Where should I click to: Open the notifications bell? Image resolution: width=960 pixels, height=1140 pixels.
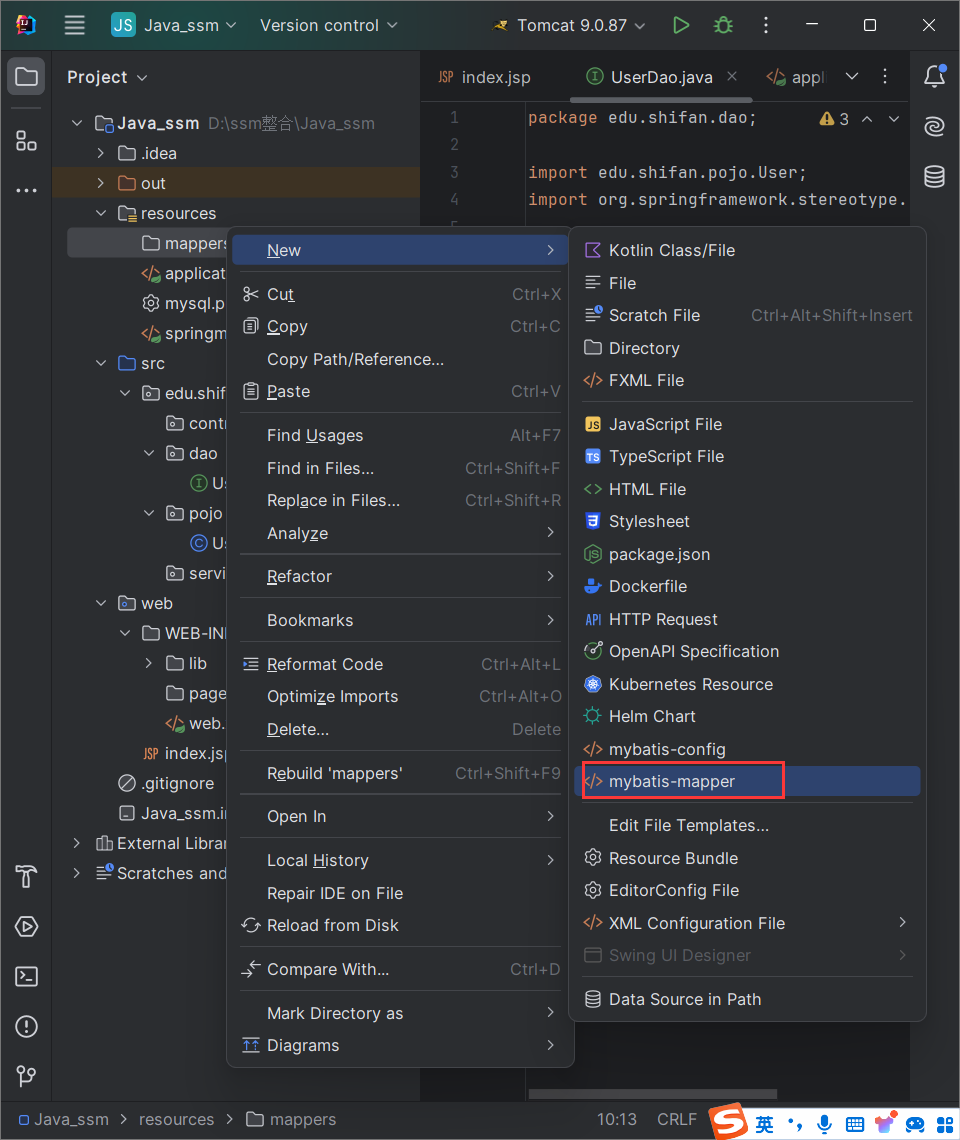click(934, 76)
